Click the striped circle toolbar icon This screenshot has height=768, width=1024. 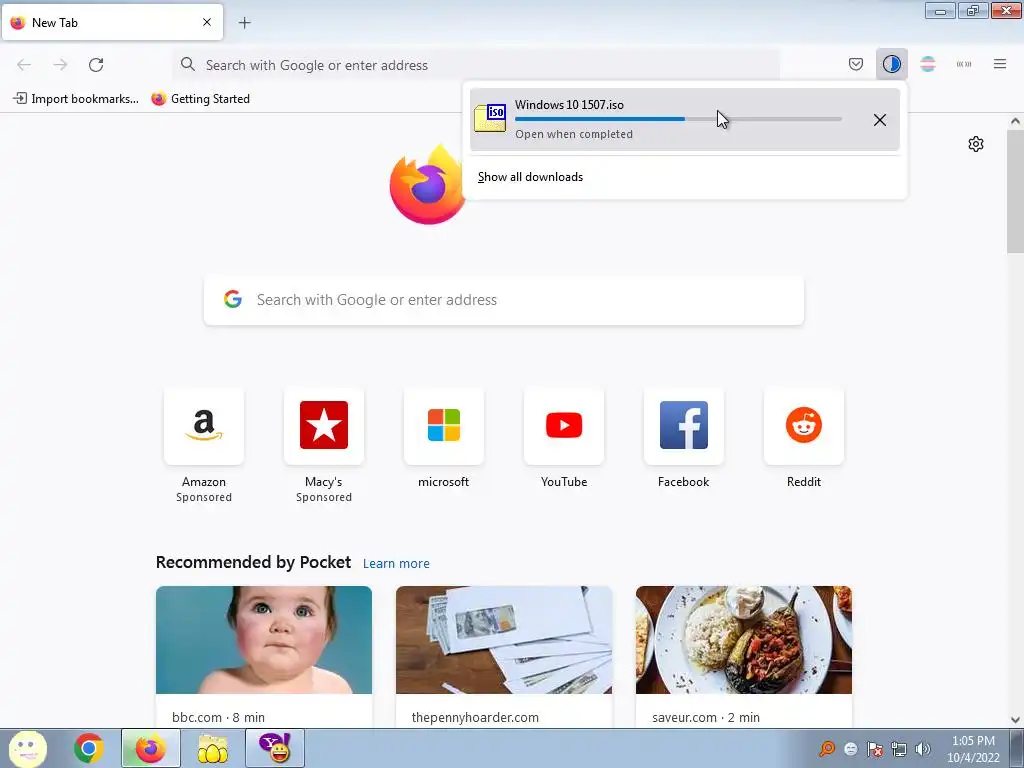(927, 64)
